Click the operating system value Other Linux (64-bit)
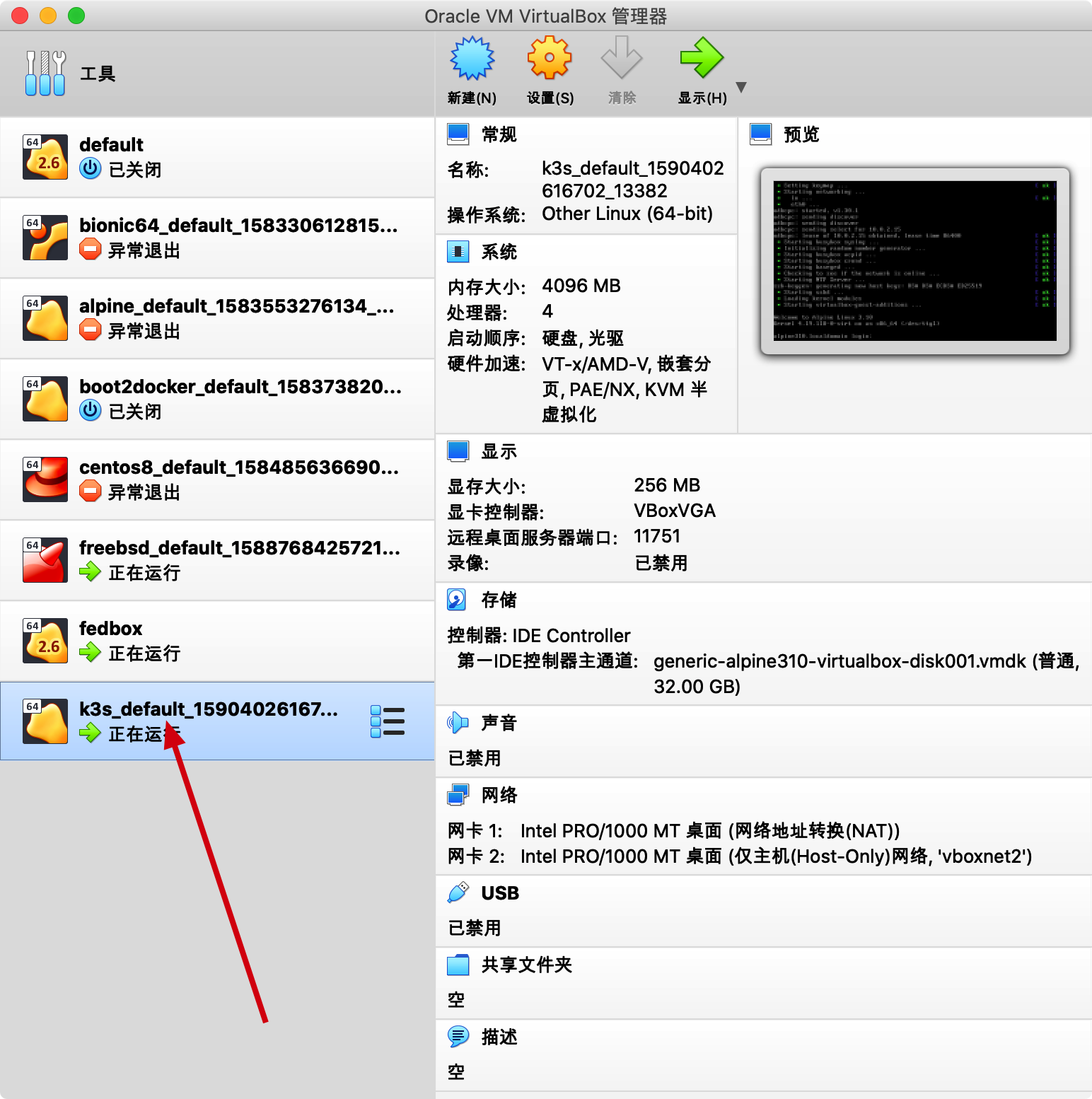 (x=627, y=214)
